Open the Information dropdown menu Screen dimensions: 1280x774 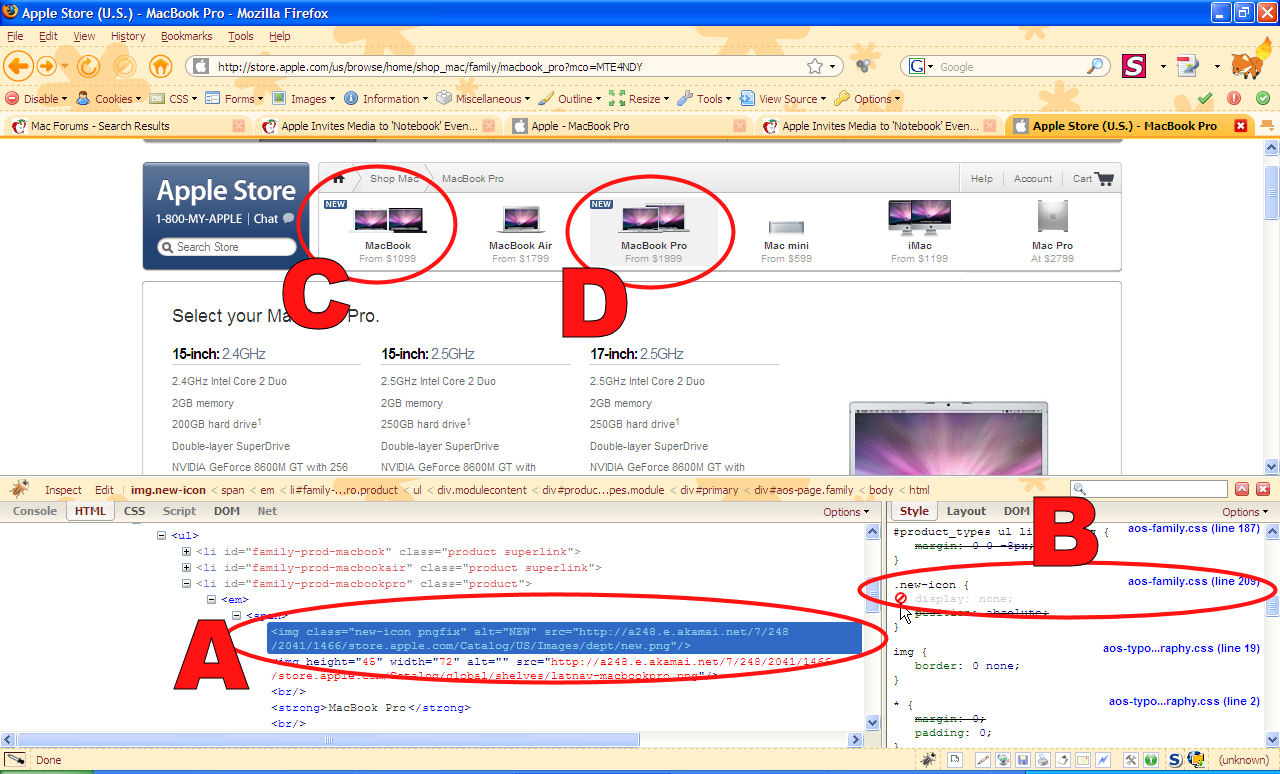pos(387,98)
